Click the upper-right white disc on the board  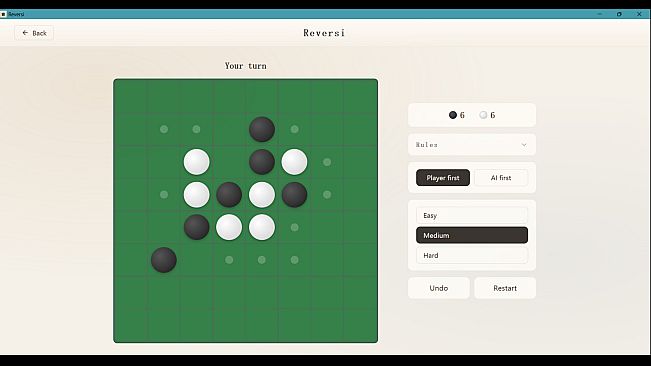(294, 162)
